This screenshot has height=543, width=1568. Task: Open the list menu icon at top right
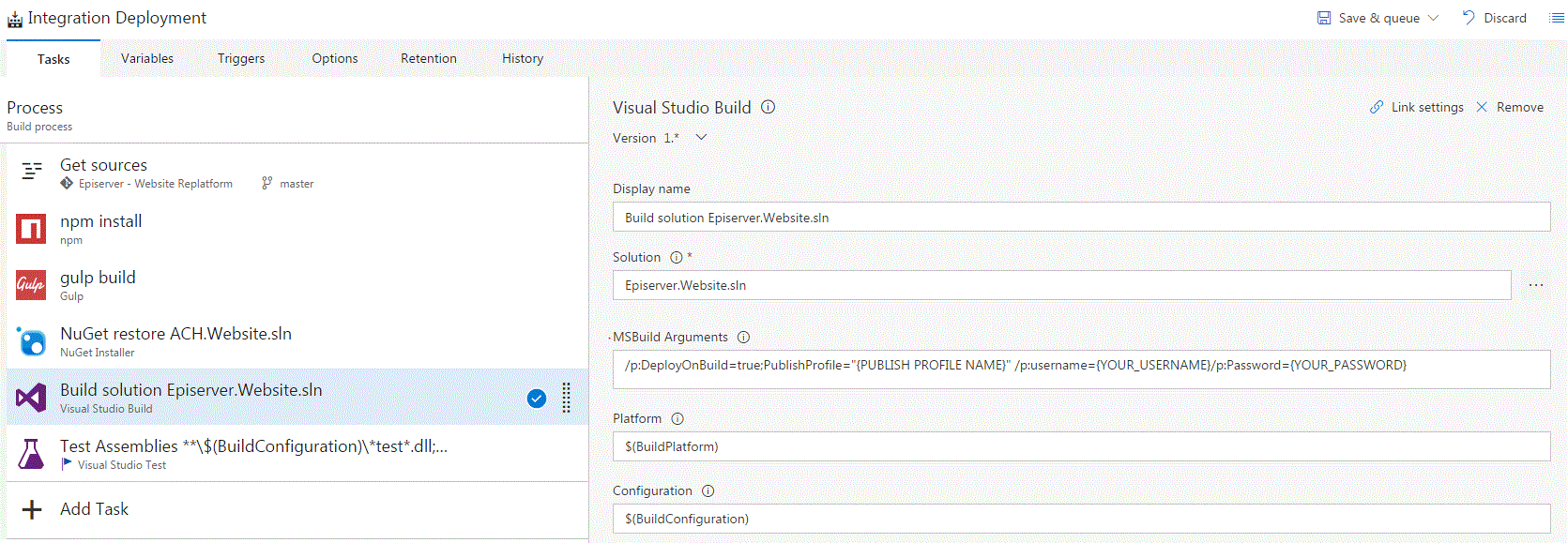[1557, 18]
